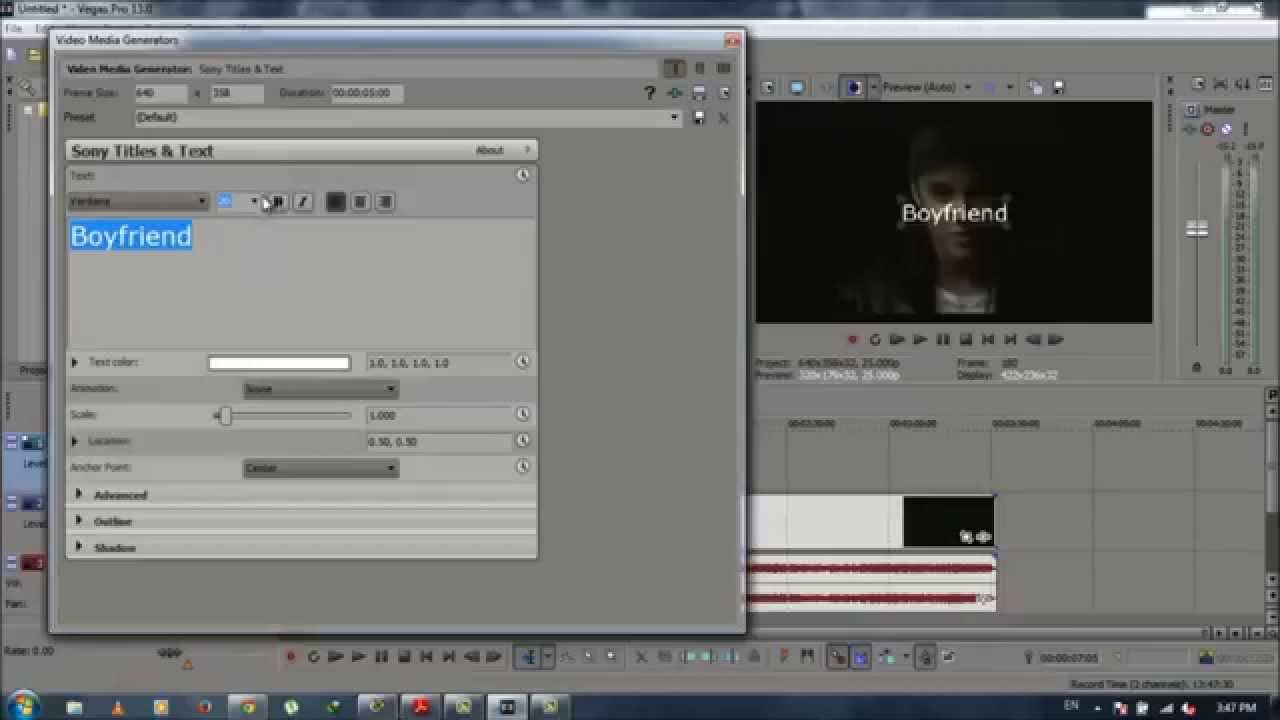Click the Match Event Length icon
1280x720 pixels.
tap(675, 93)
